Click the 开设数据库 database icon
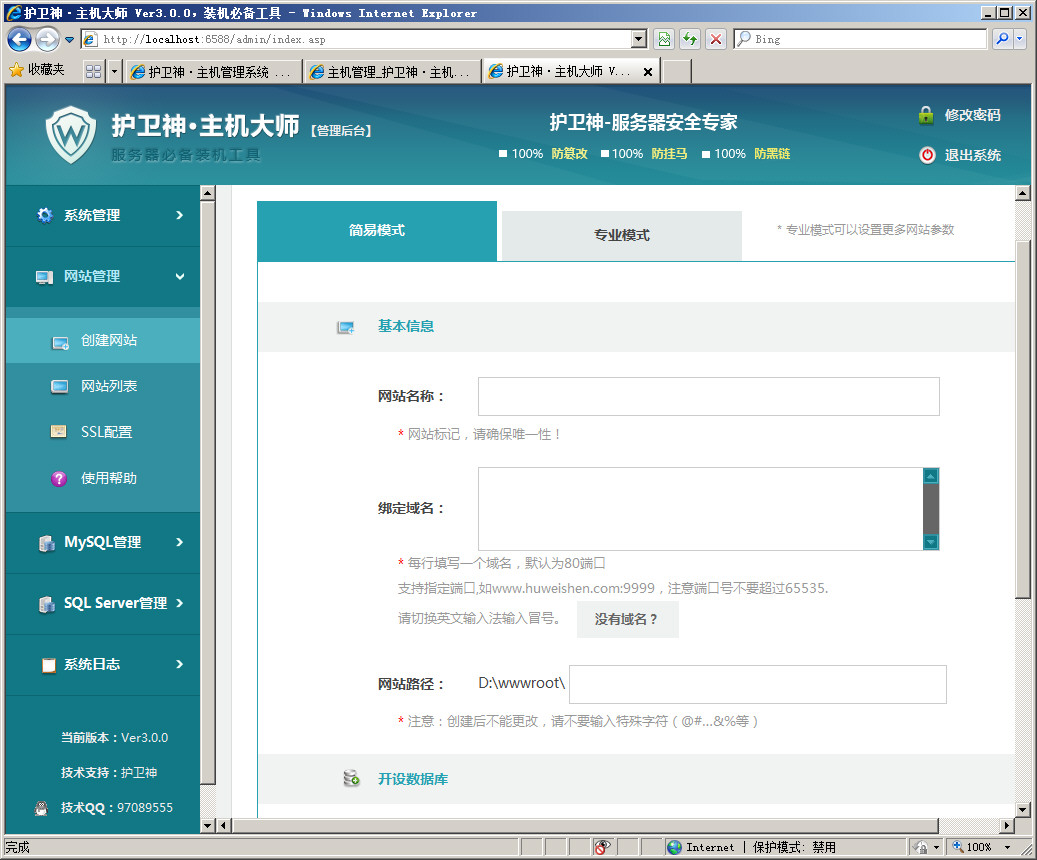This screenshot has height=860, width=1037. (x=351, y=779)
